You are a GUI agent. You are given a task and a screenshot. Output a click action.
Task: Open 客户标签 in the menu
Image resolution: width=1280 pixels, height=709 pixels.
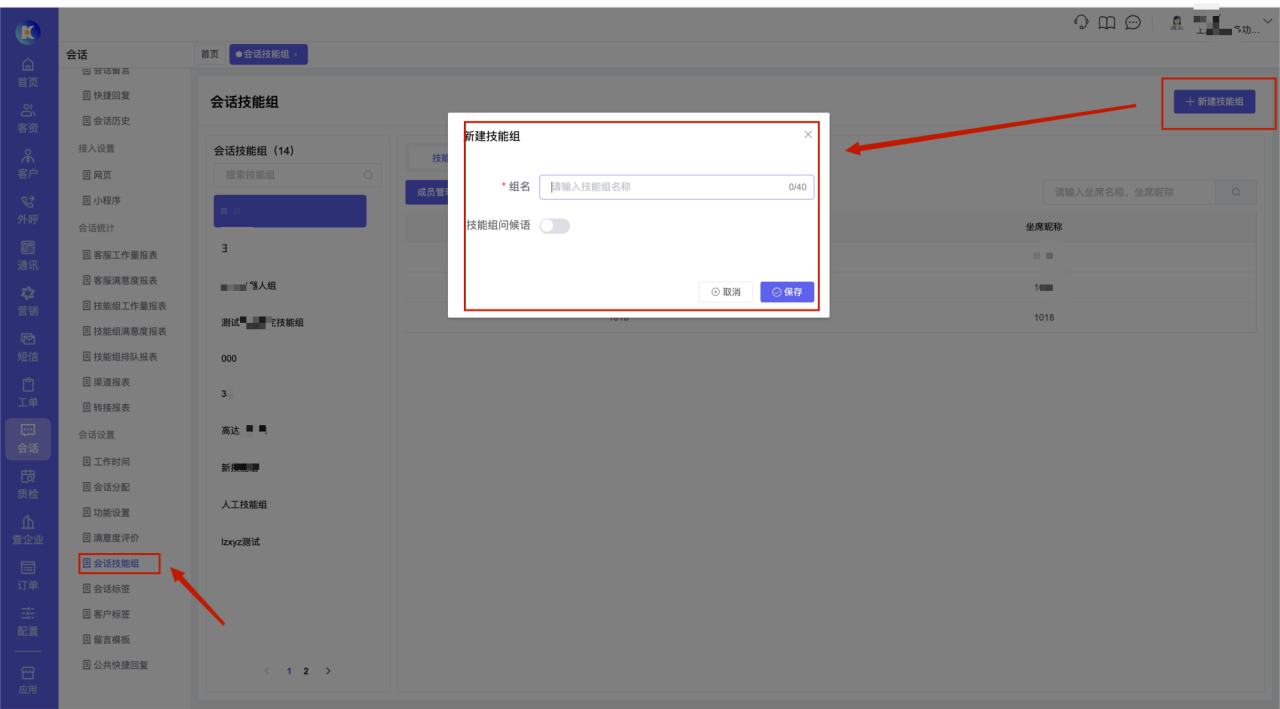[x=106, y=614]
